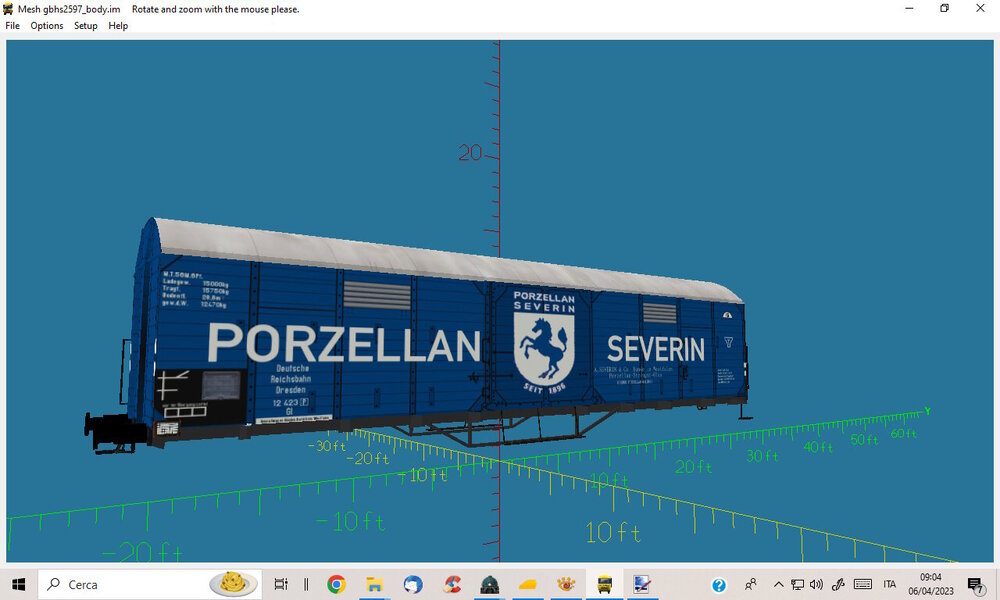Open the notification center with 7 badge
The width and height of the screenshot is (1000, 600).
[975, 585]
